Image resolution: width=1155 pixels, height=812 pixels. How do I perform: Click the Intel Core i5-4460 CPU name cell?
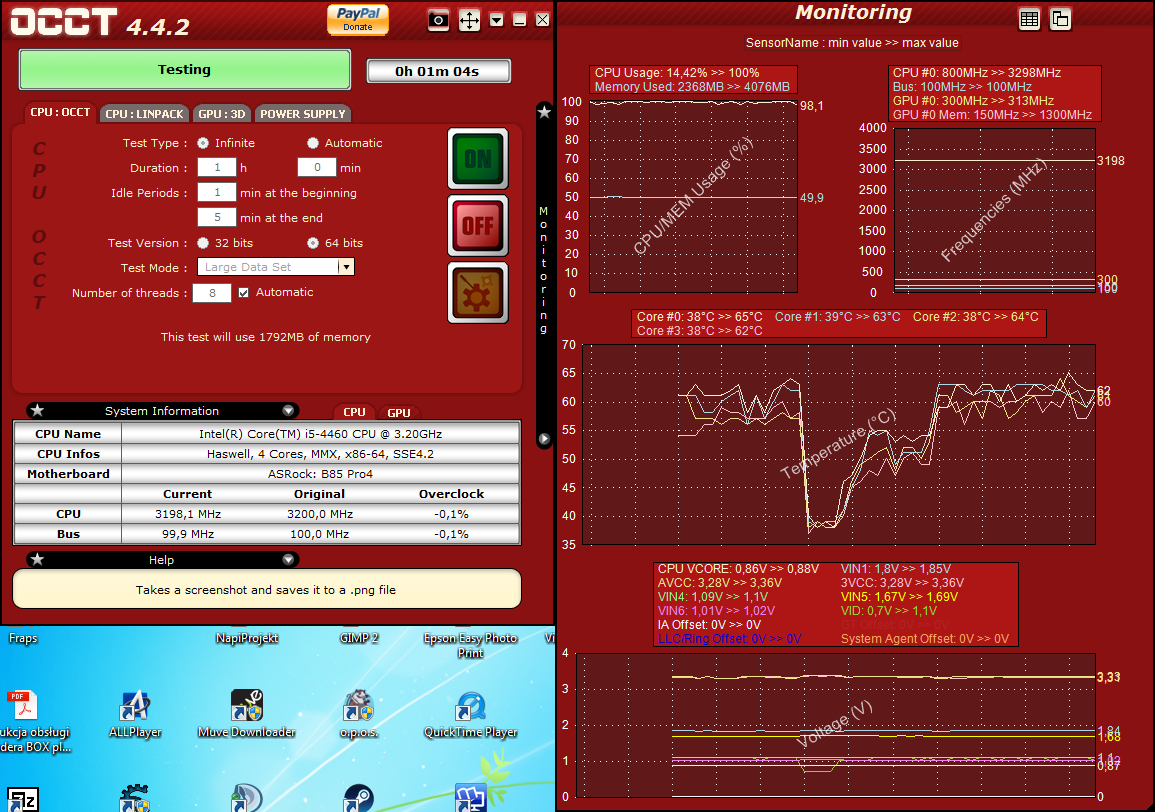point(320,434)
